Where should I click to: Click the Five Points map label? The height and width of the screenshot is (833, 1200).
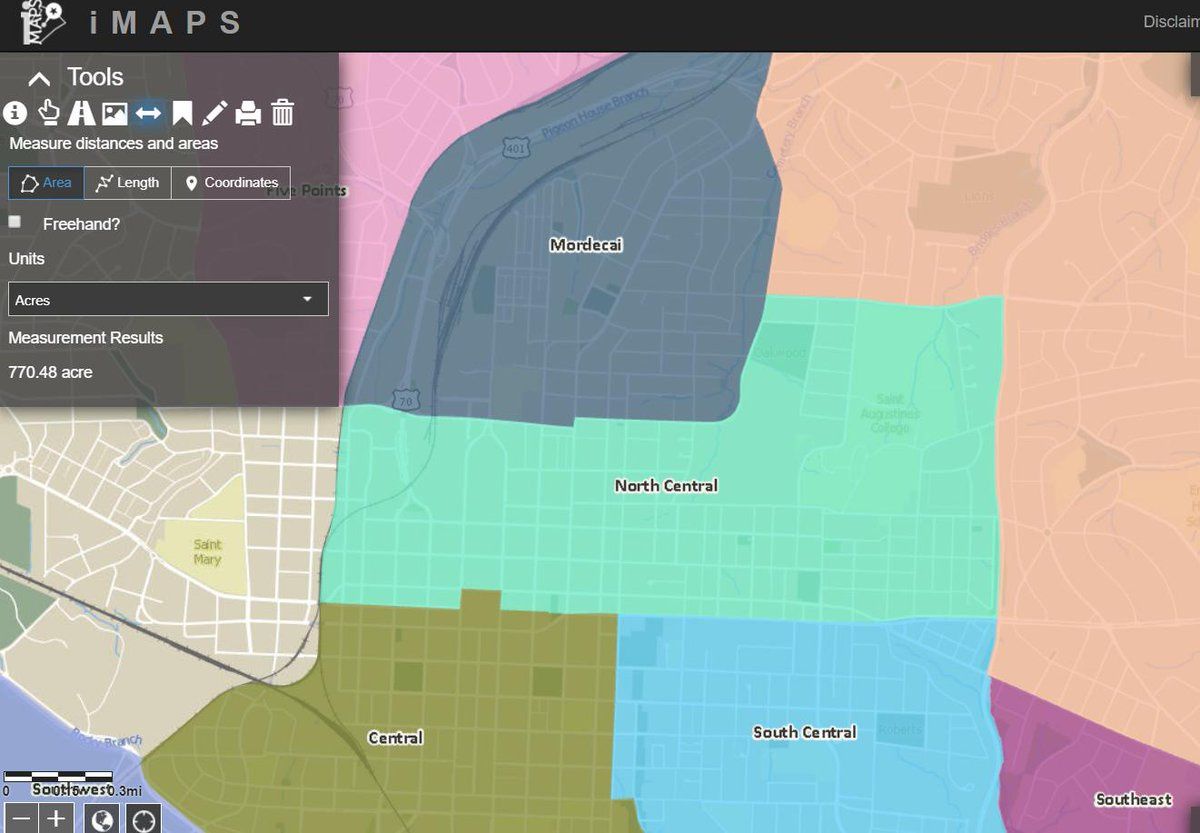click(x=306, y=191)
